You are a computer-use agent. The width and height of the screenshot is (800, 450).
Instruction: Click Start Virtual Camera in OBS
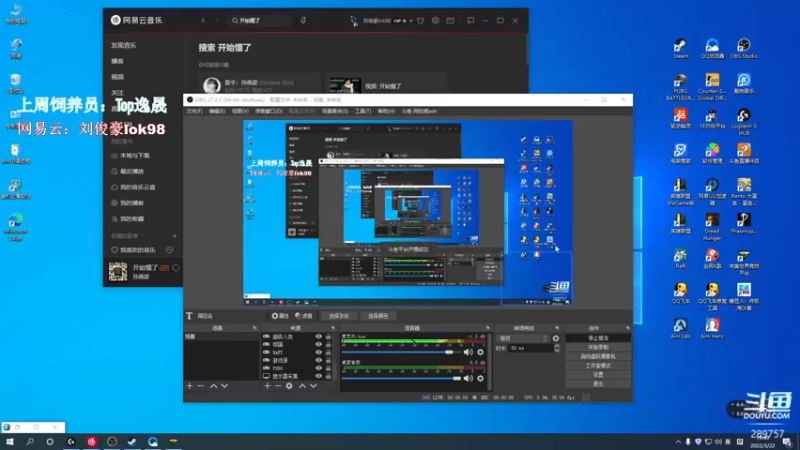point(598,357)
